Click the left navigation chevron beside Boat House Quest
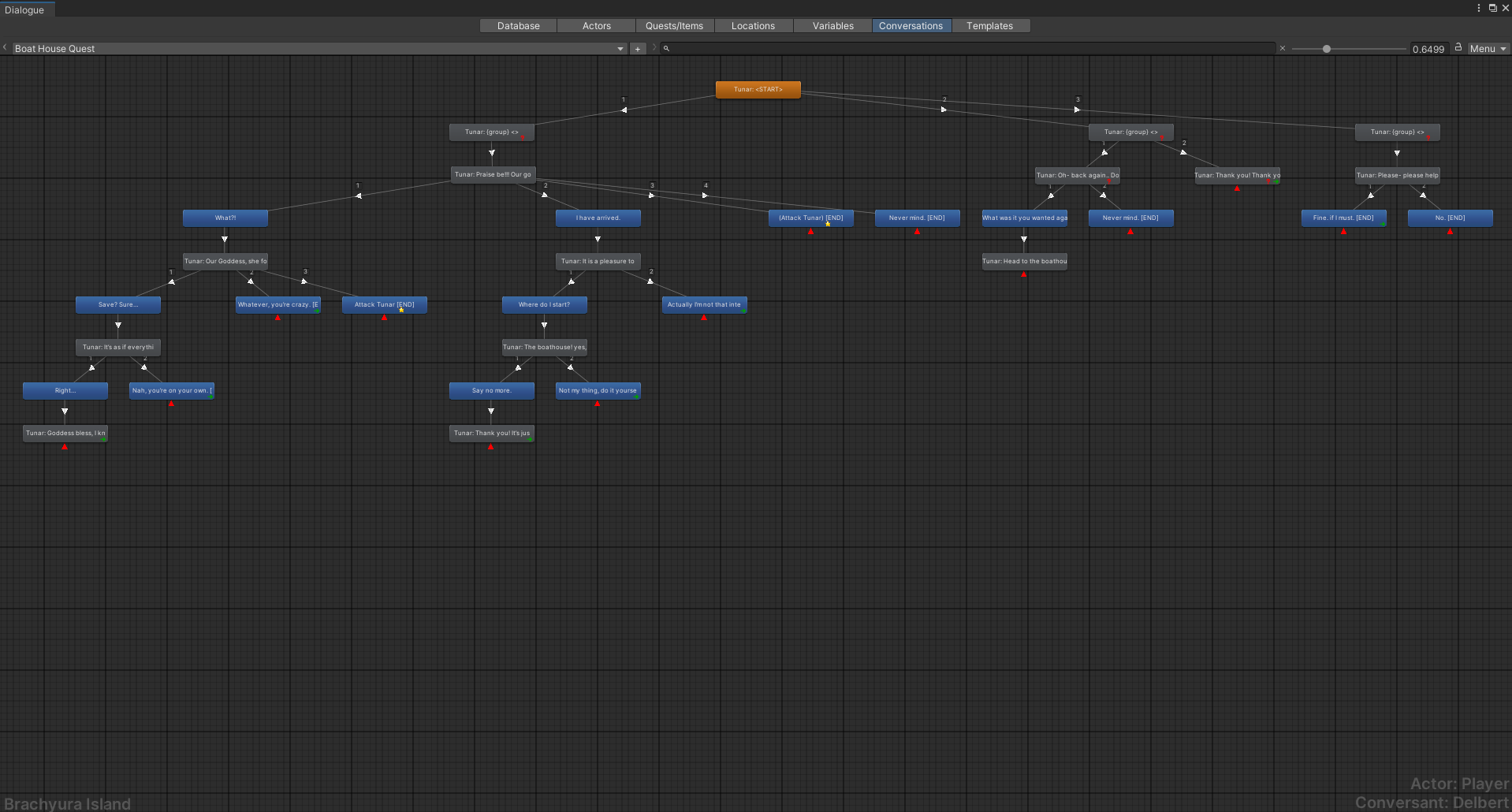This screenshot has height=812, width=1512. [x=5, y=48]
